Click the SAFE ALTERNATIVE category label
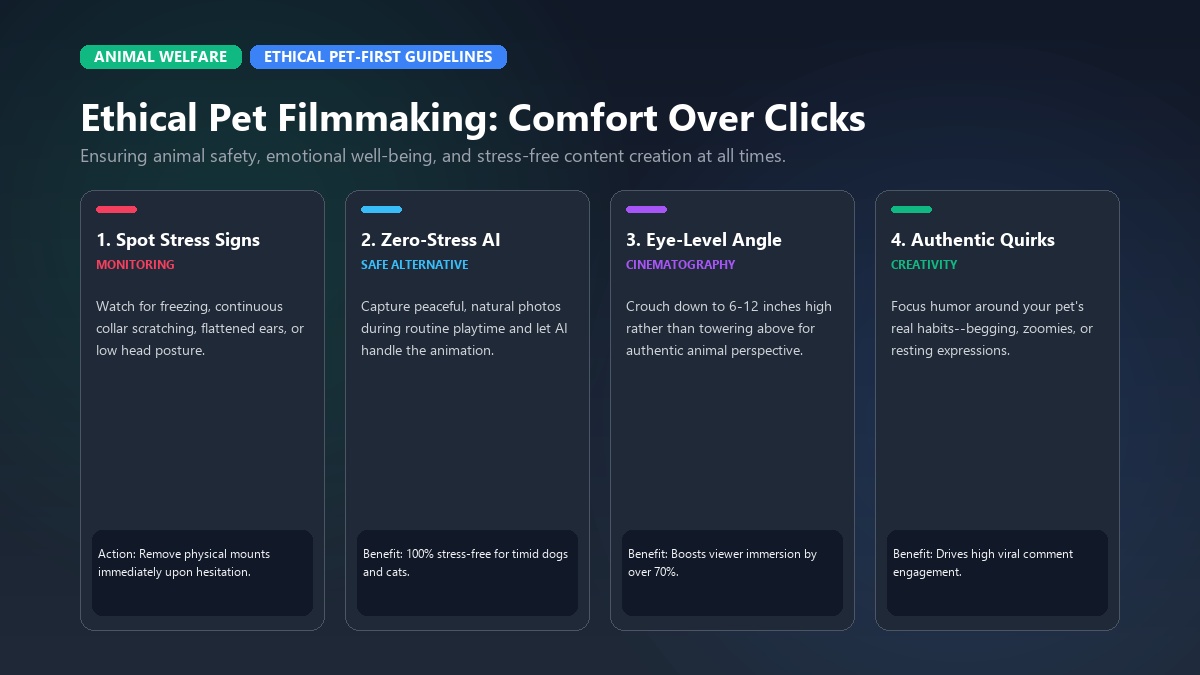The image size is (1200, 675). (x=414, y=265)
